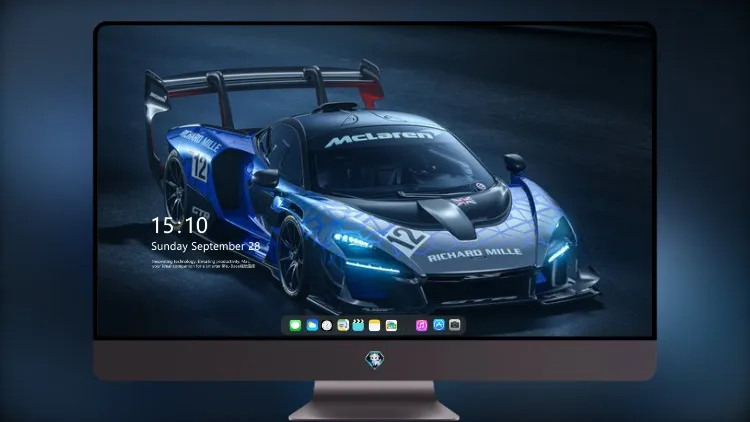Open the green and yellow document app in dock
Image resolution: width=750 pixels, height=422 pixels.
(343, 326)
